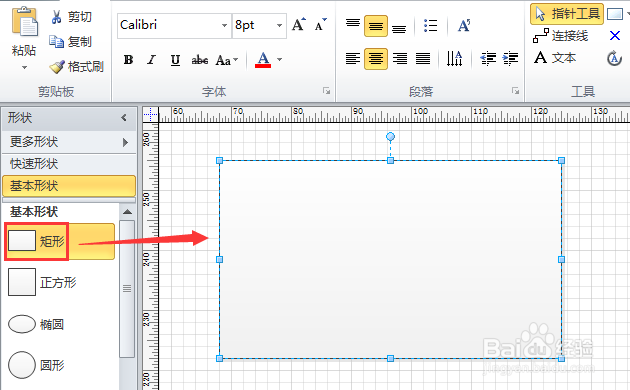Align text left

(353, 59)
